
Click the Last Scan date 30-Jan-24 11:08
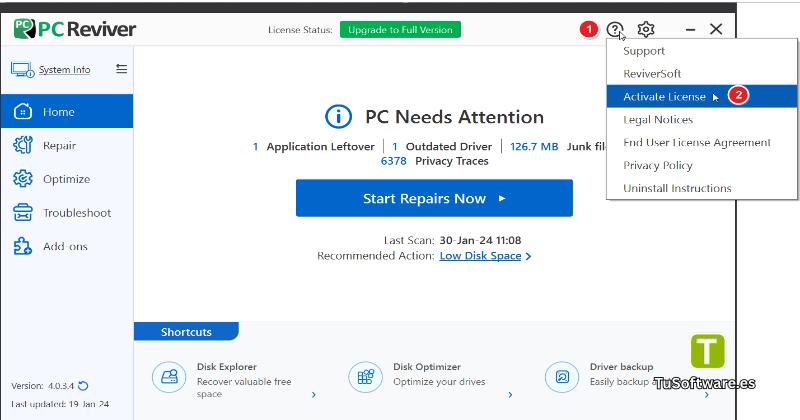[x=480, y=240]
